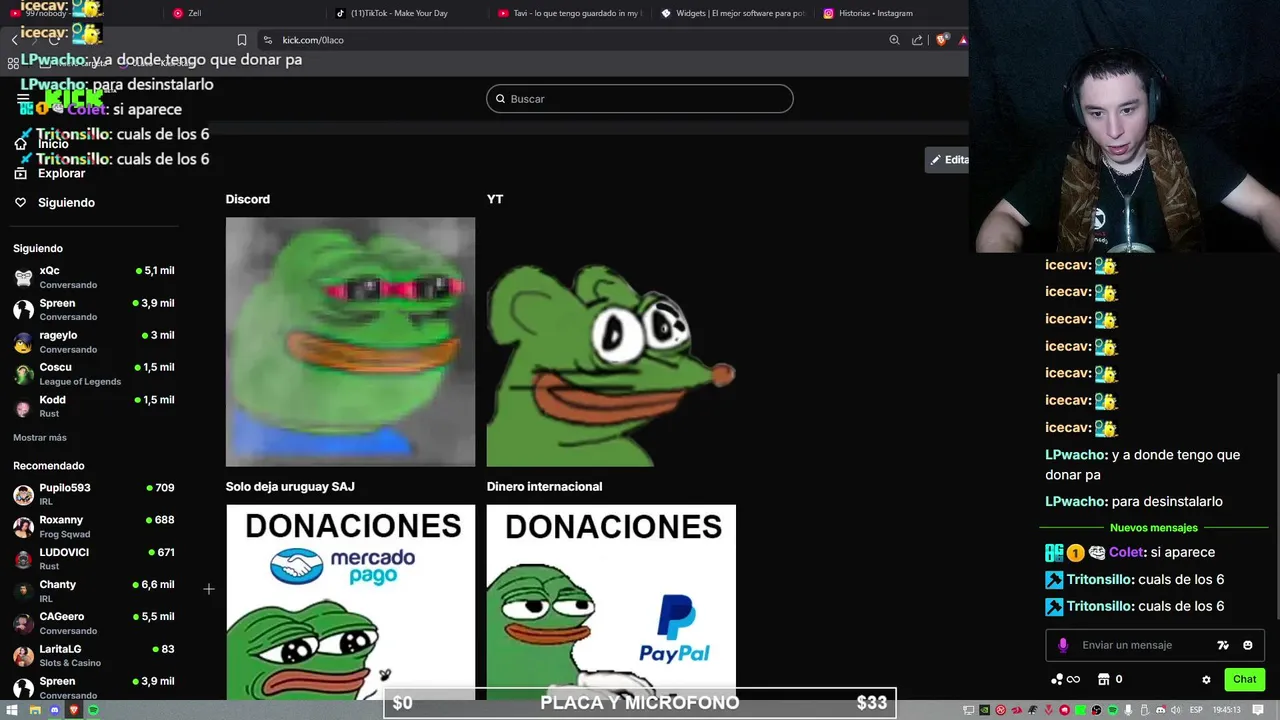The height and width of the screenshot is (720, 1280).
Task: Open the YT Pepe rat panel image
Action: pyautogui.click(x=611, y=342)
